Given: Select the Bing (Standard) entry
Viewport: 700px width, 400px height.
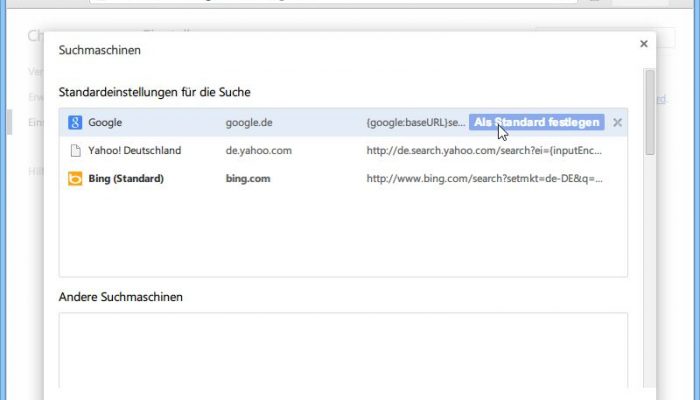Looking at the screenshot, I should (x=126, y=179).
